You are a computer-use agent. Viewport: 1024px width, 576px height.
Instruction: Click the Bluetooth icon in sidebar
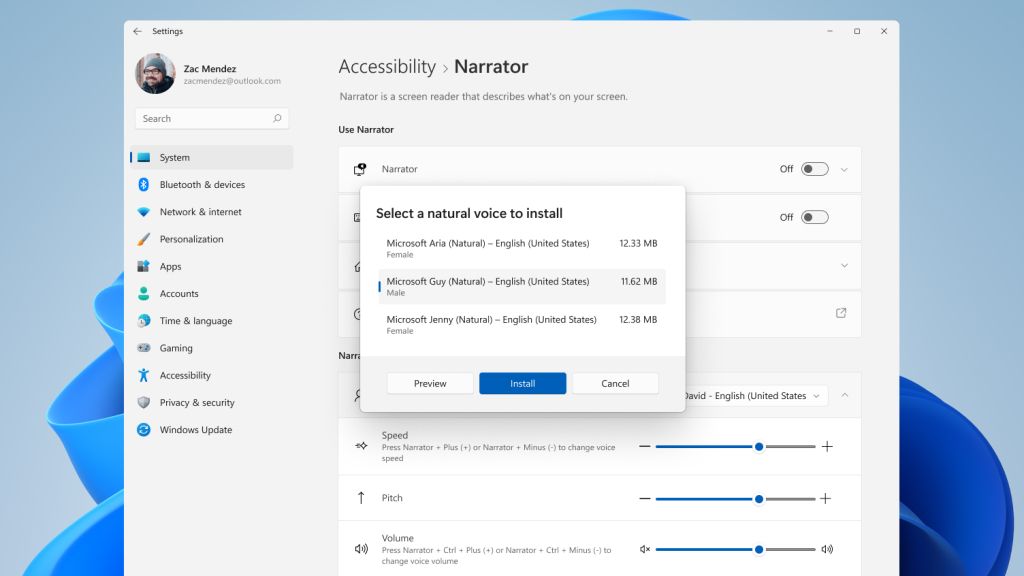[x=144, y=185]
